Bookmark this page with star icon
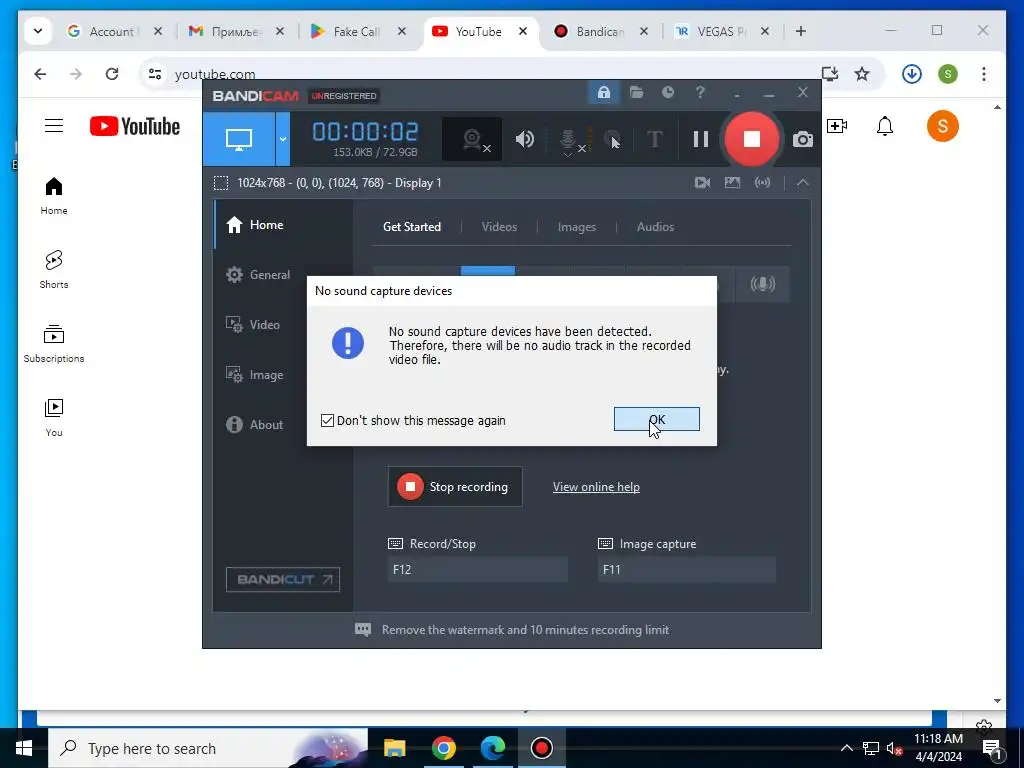1024x768 pixels. click(x=862, y=74)
